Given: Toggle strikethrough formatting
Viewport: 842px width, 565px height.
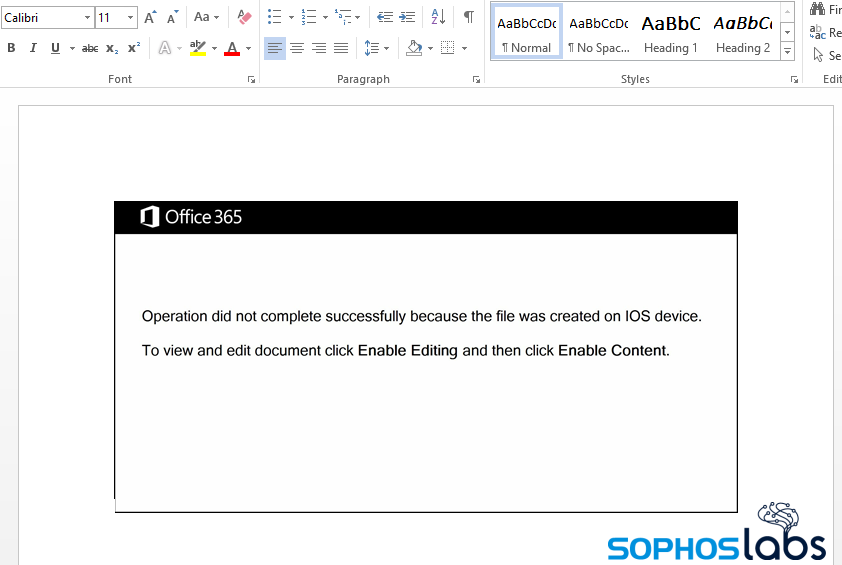Looking at the screenshot, I should click(90, 48).
